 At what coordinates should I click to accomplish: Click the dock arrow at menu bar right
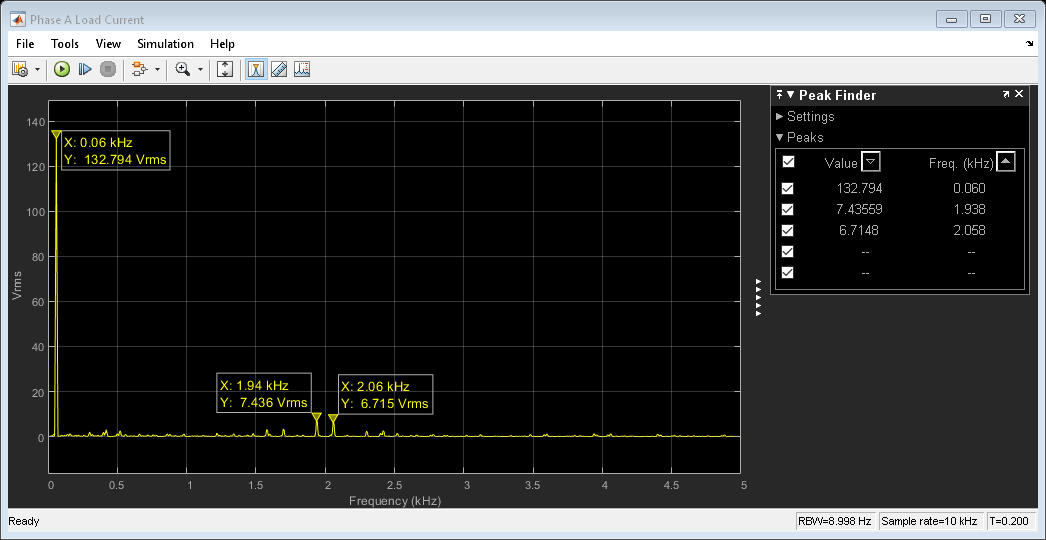click(x=1029, y=44)
